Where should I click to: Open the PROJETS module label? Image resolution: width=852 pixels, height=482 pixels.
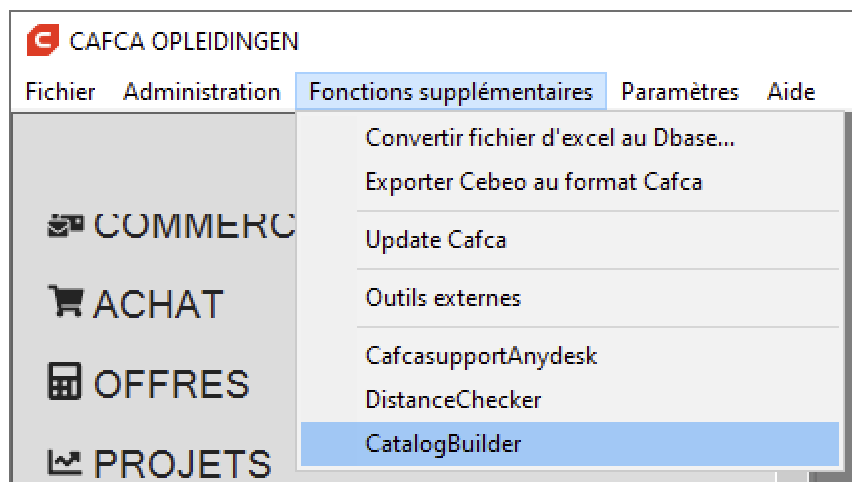182,465
